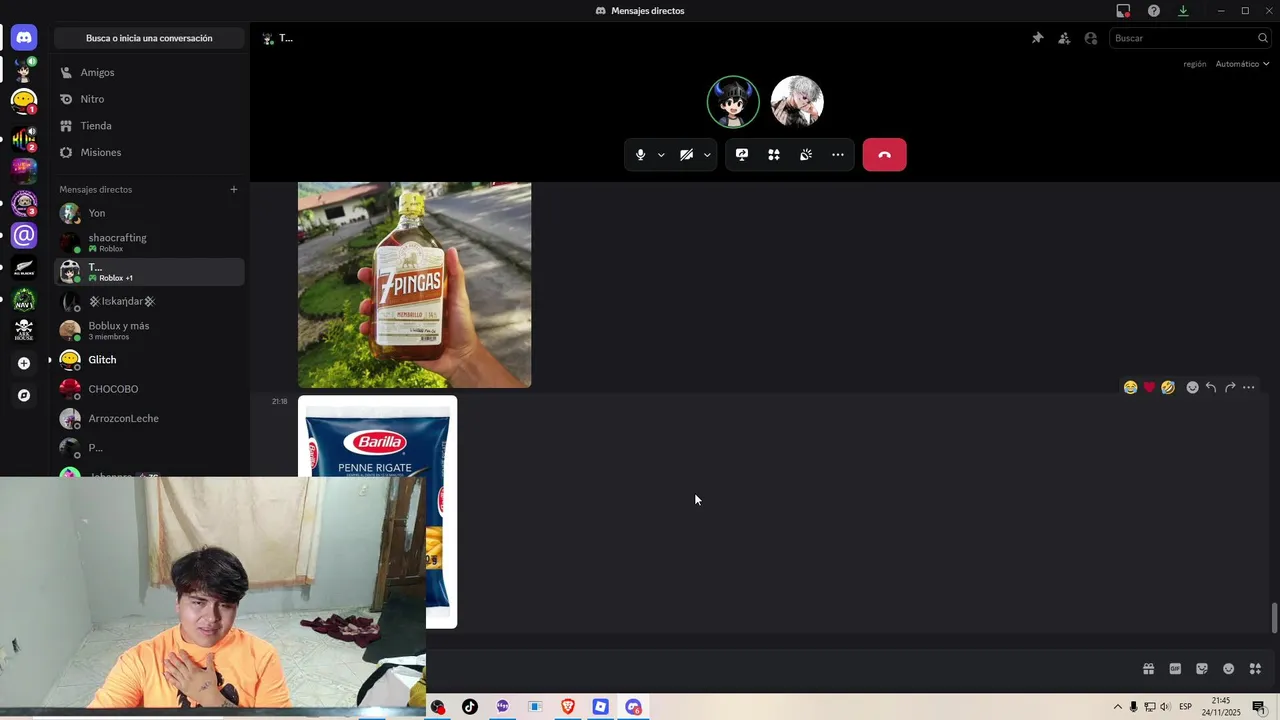Open volume control in system tray
This screenshot has width=1280, height=720.
pos(1165,707)
